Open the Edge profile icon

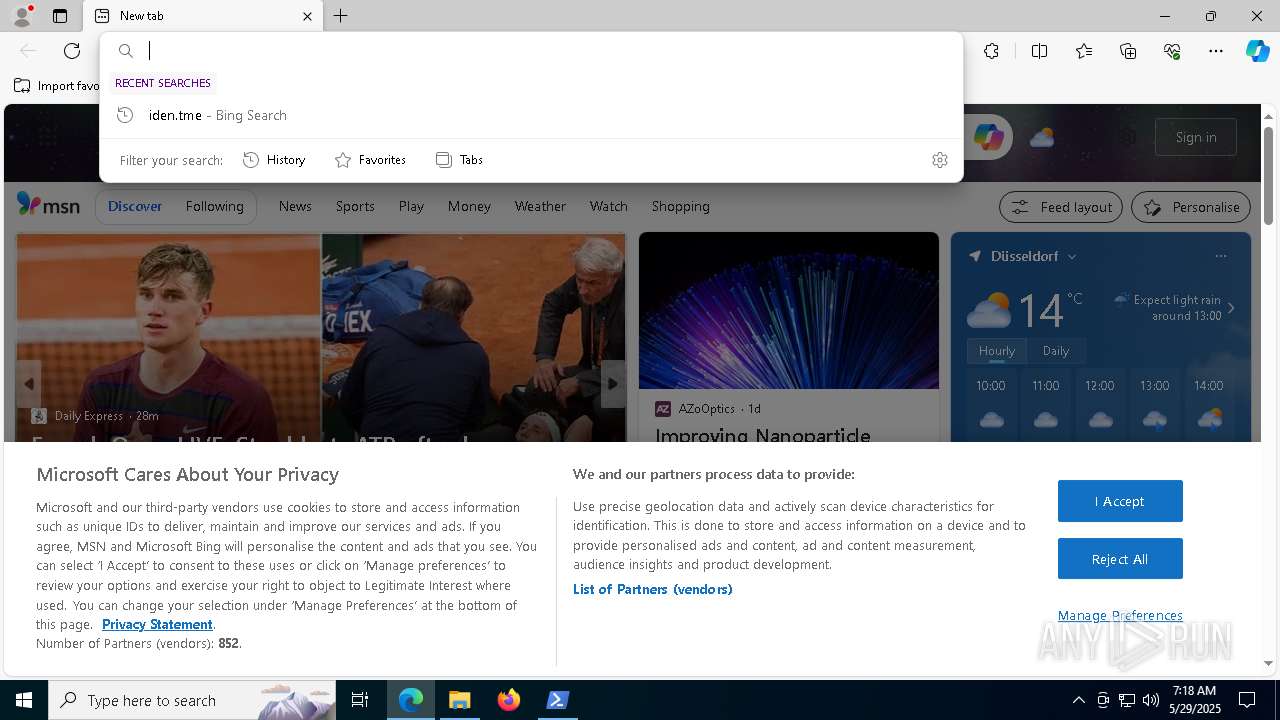tap(21, 16)
